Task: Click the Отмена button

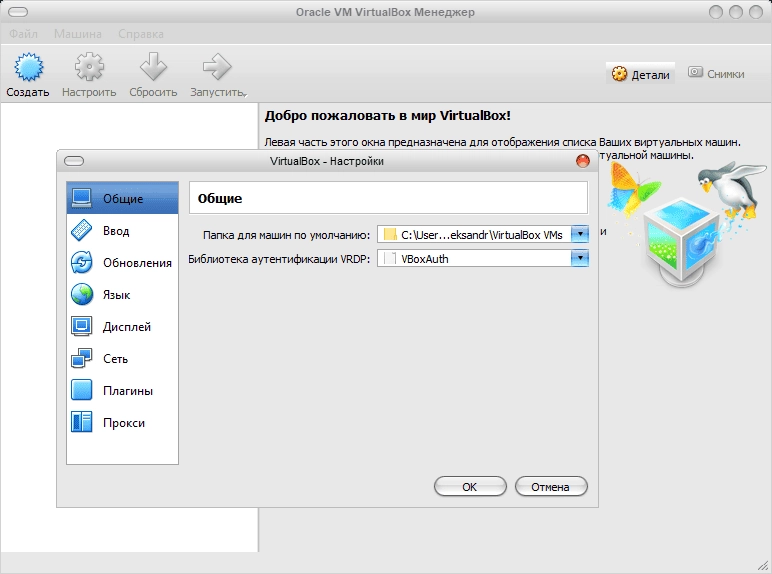Action: click(x=551, y=486)
